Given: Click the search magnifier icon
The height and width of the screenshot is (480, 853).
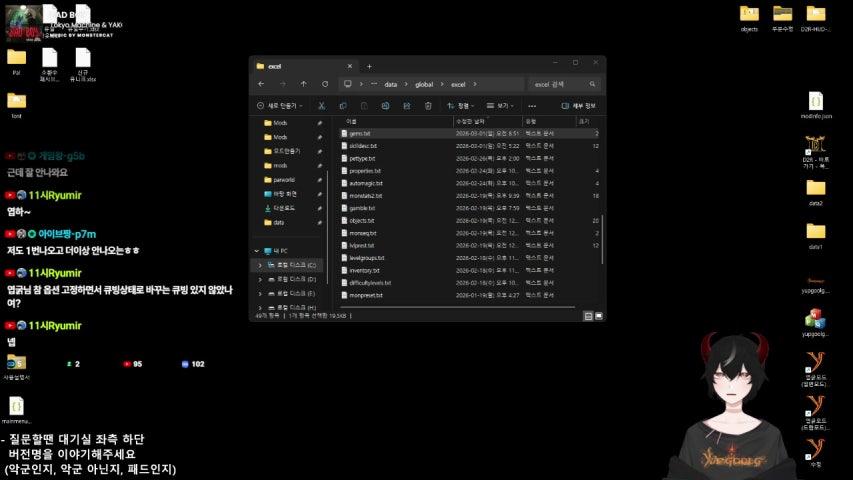Looking at the screenshot, I should pyautogui.click(x=592, y=84).
